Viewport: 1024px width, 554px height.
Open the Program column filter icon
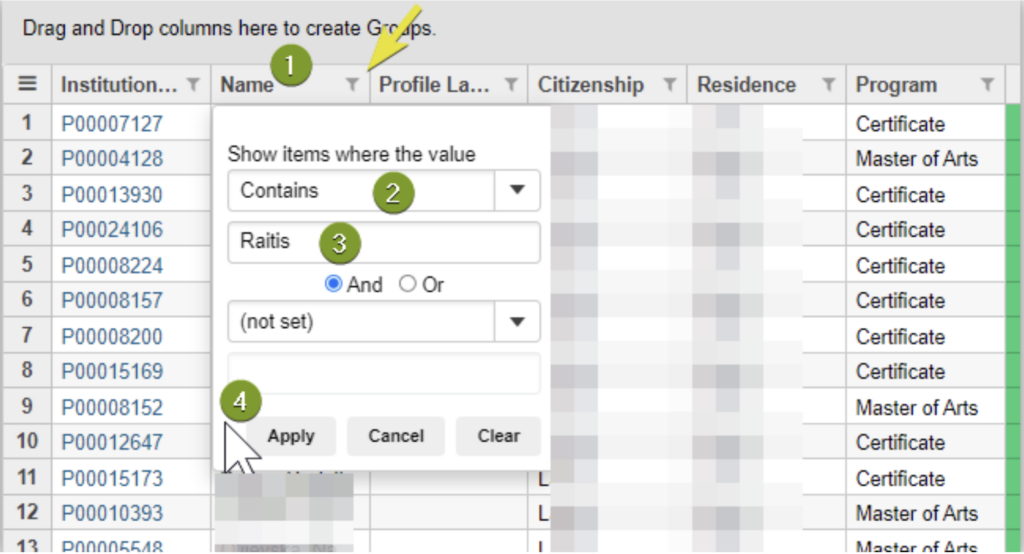point(987,84)
